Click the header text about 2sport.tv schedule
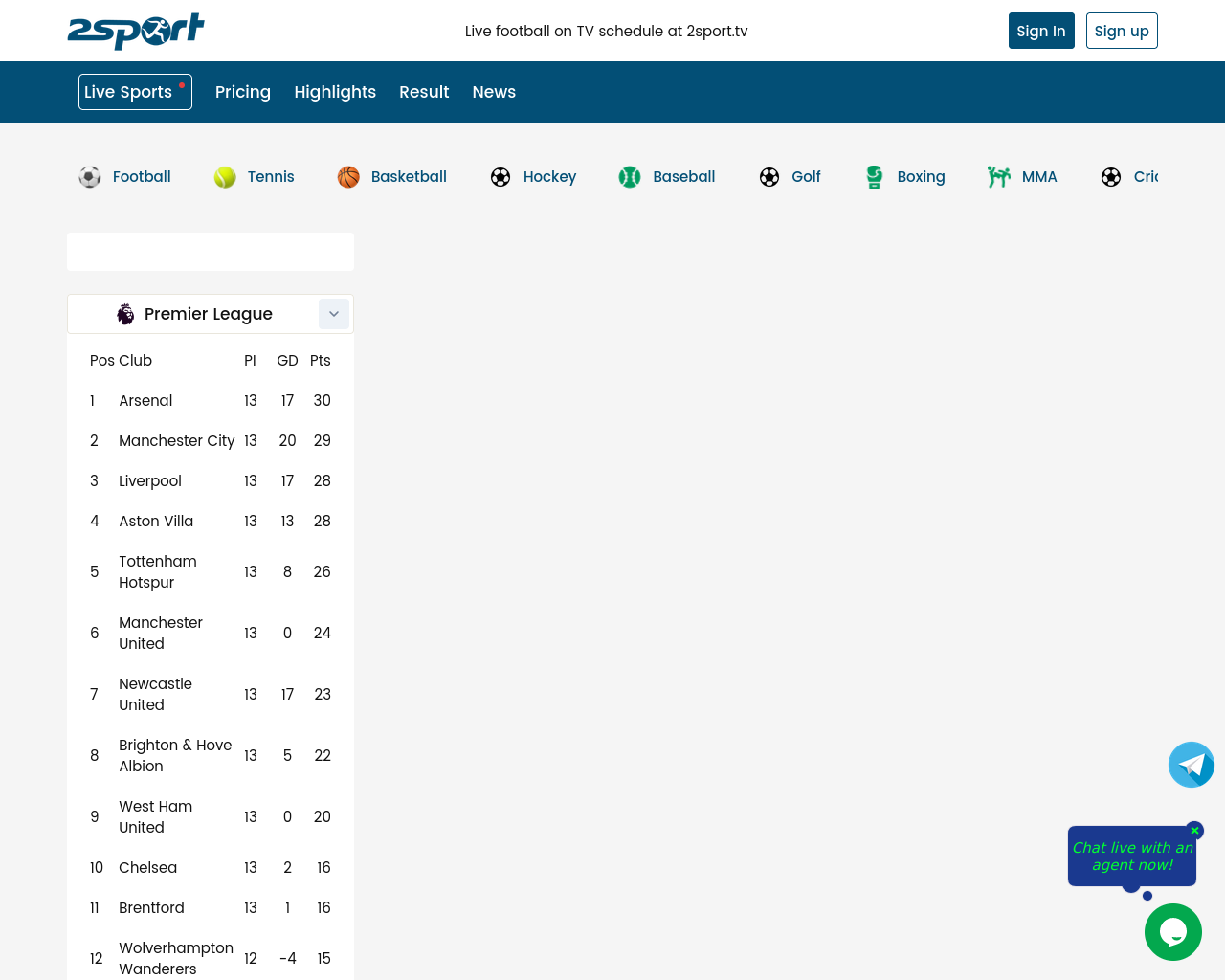This screenshot has width=1225, height=980. (x=607, y=31)
